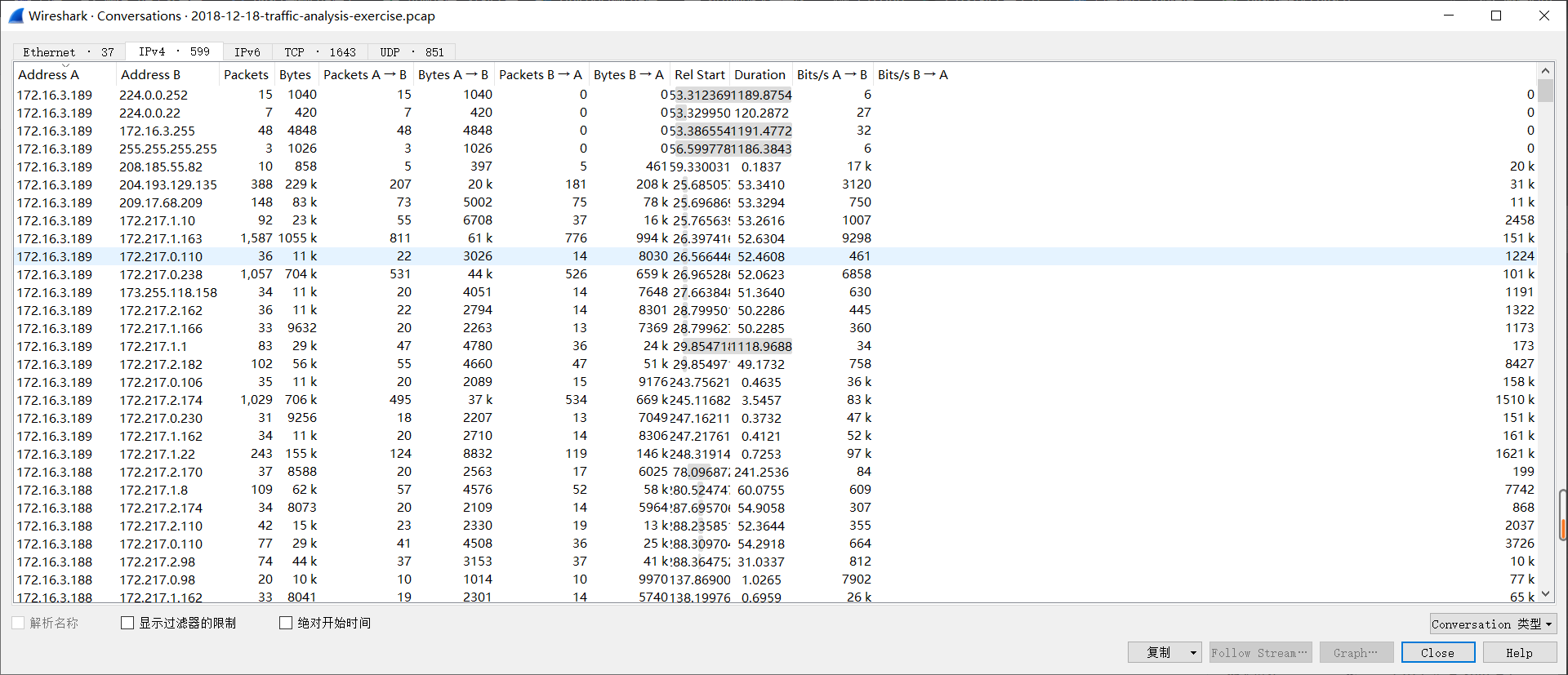Image resolution: width=1568 pixels, height=675 pixels.
Task: Select the 172.217.1.163 conversation row
Action: click(776, 238)
